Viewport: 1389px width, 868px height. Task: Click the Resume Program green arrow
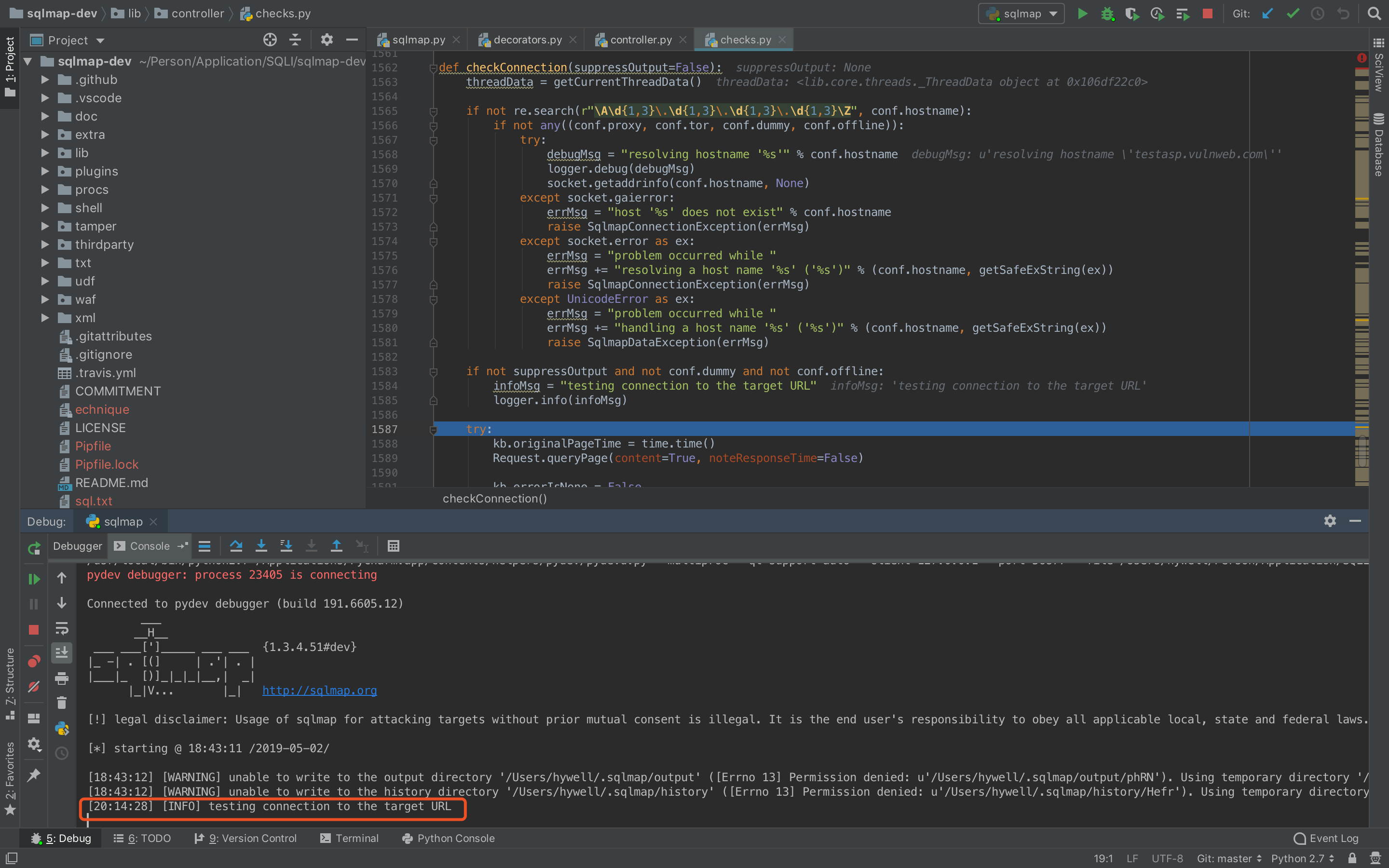click(x=34, y=579)
